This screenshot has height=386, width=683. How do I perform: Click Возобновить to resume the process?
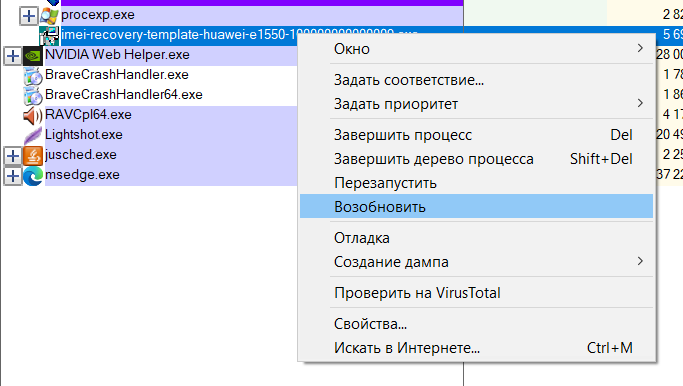coord(477,207)
